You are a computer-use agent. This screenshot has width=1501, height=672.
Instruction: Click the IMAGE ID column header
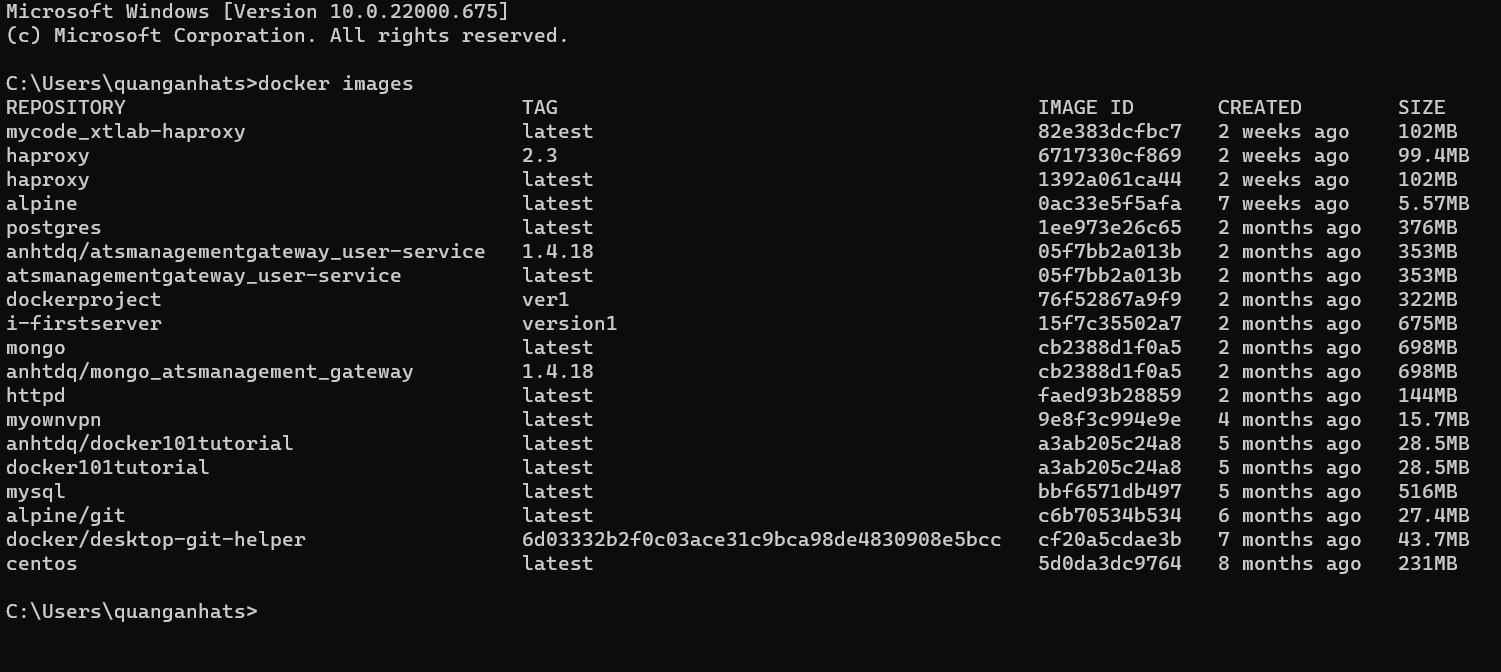1086,108
